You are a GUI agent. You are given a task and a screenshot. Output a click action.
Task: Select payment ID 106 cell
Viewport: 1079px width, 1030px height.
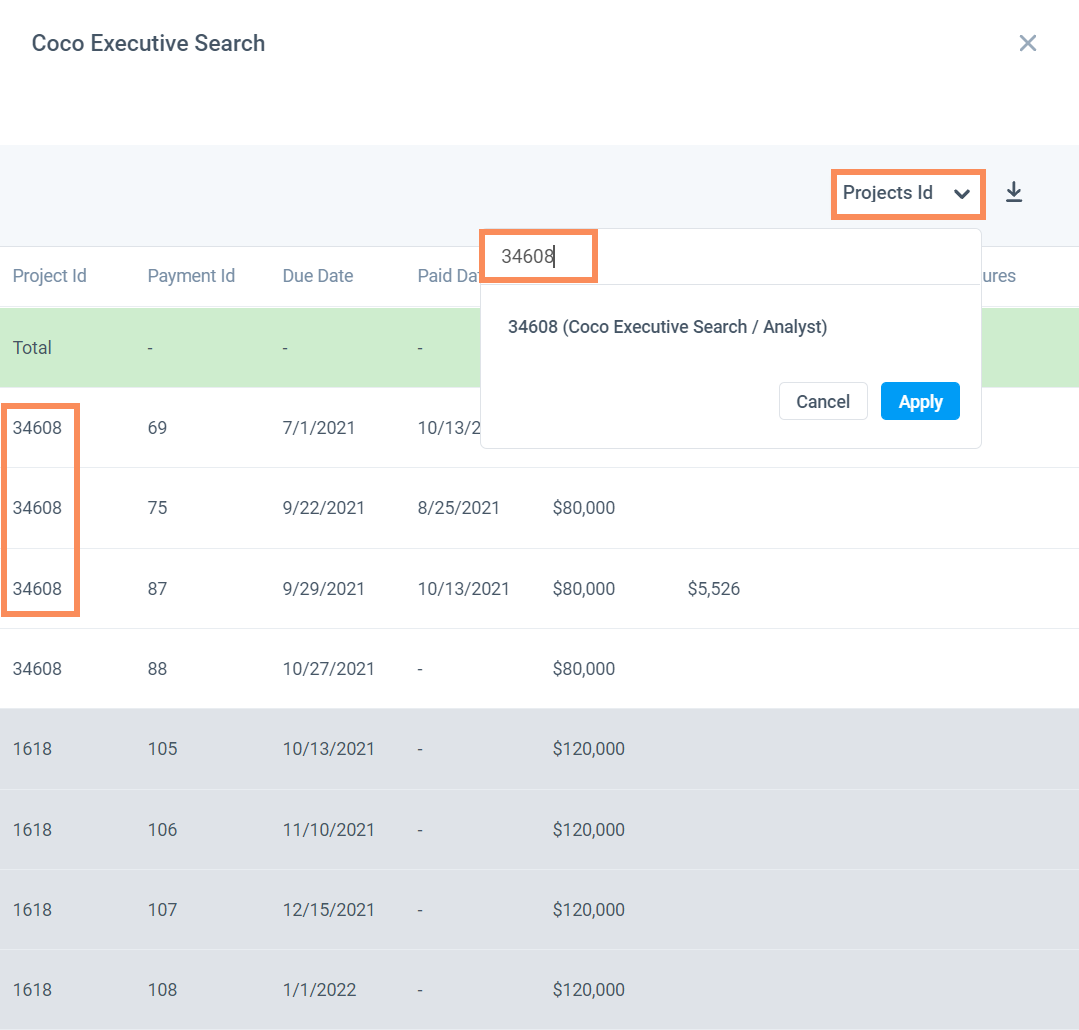tap(162, 830)
